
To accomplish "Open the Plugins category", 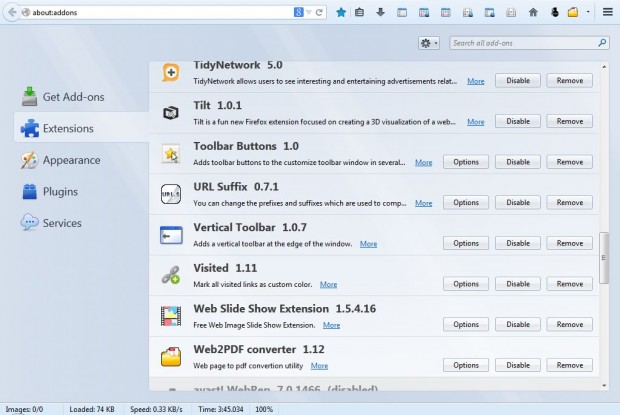I will (x=50, y=192).
